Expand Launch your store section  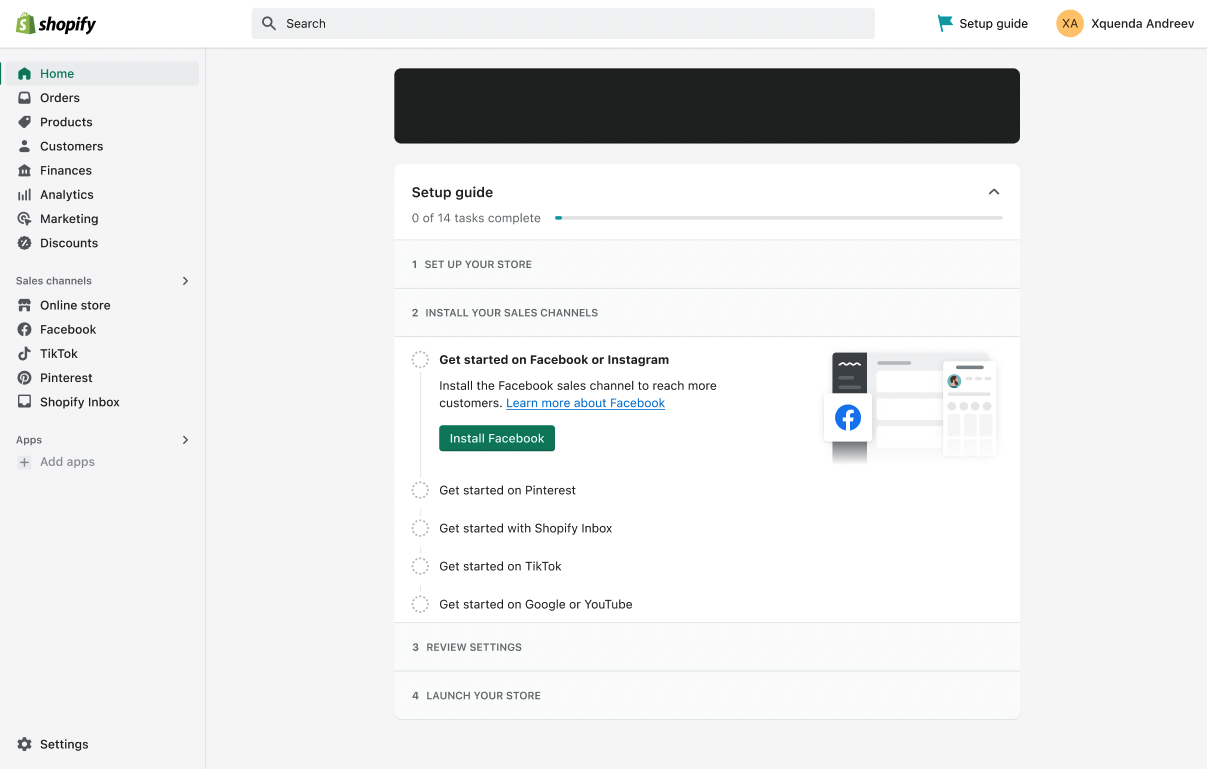tap(707, 695)
